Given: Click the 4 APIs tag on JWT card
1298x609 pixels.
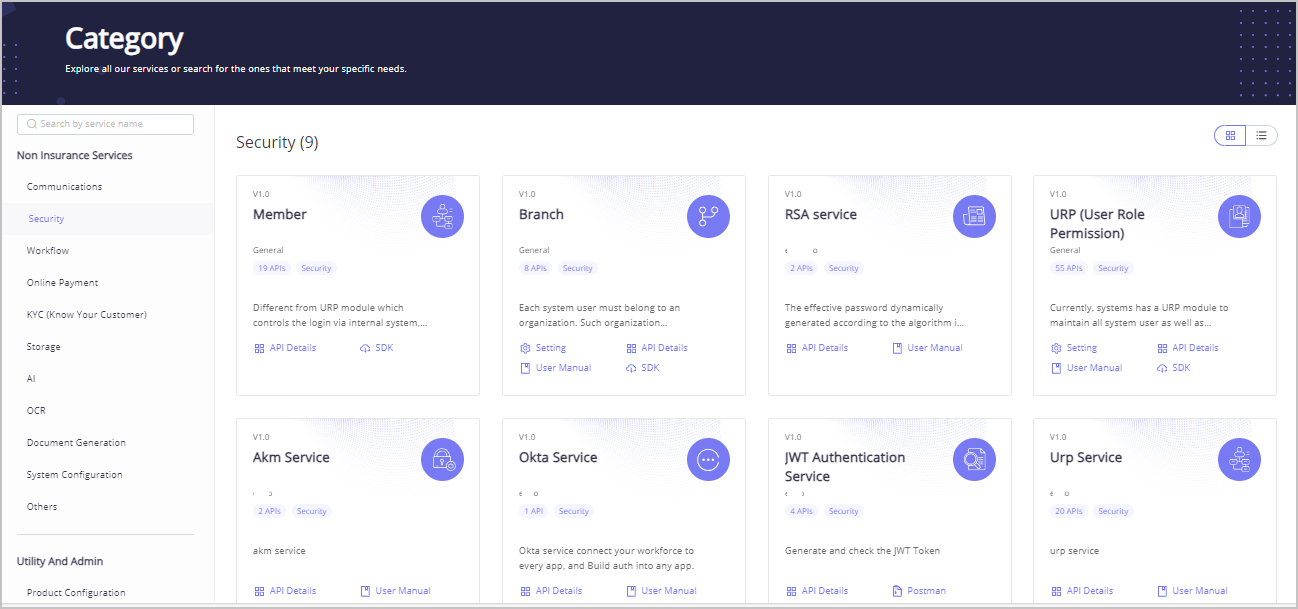Looking at the screenshot, I should [x=801, y=511].
